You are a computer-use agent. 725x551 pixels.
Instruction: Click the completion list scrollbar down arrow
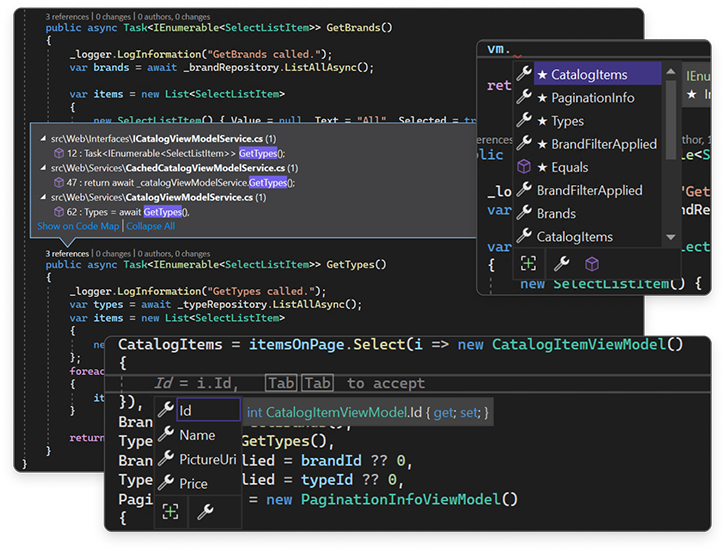(x=670, y=238)
